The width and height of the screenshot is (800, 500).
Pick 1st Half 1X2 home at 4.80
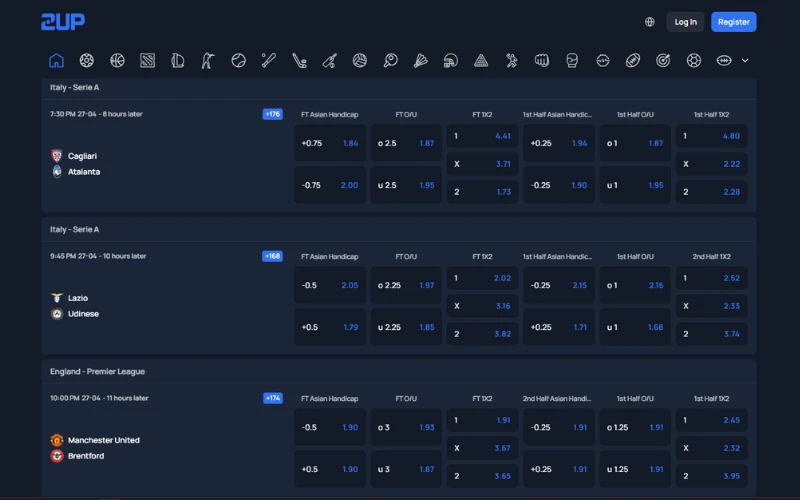[x=712, y=136]
